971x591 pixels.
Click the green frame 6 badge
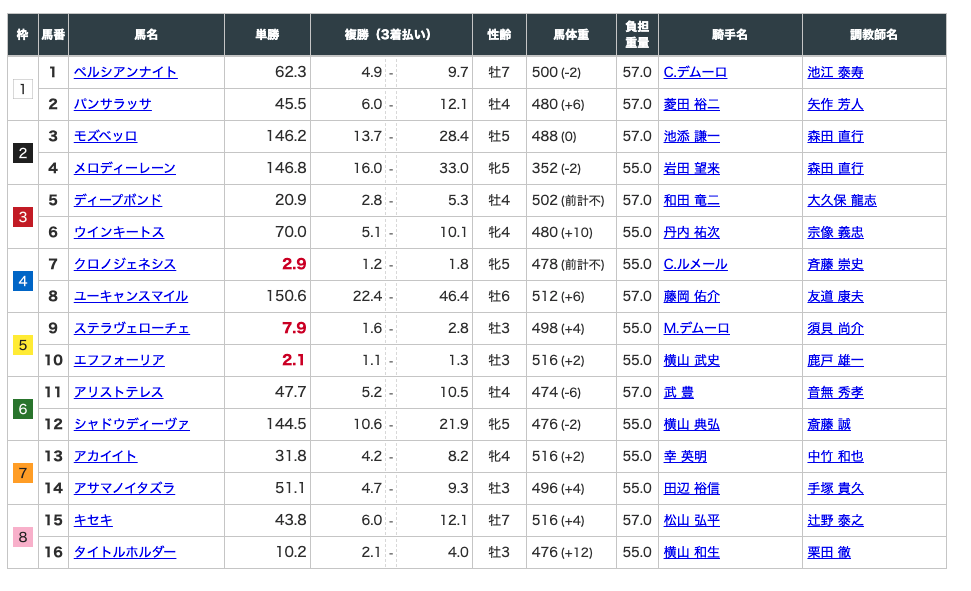pos(23,409)
